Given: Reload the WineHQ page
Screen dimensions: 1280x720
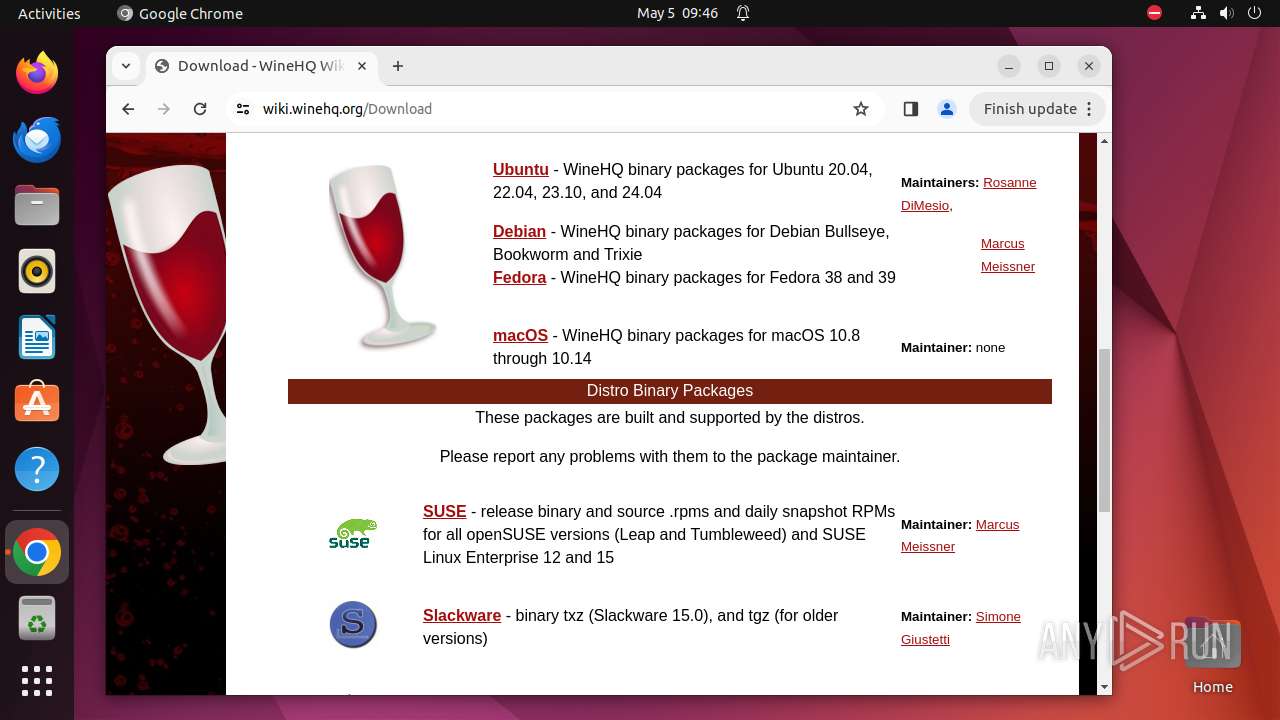Looking at the screenshot, I should tap(200, 109).
